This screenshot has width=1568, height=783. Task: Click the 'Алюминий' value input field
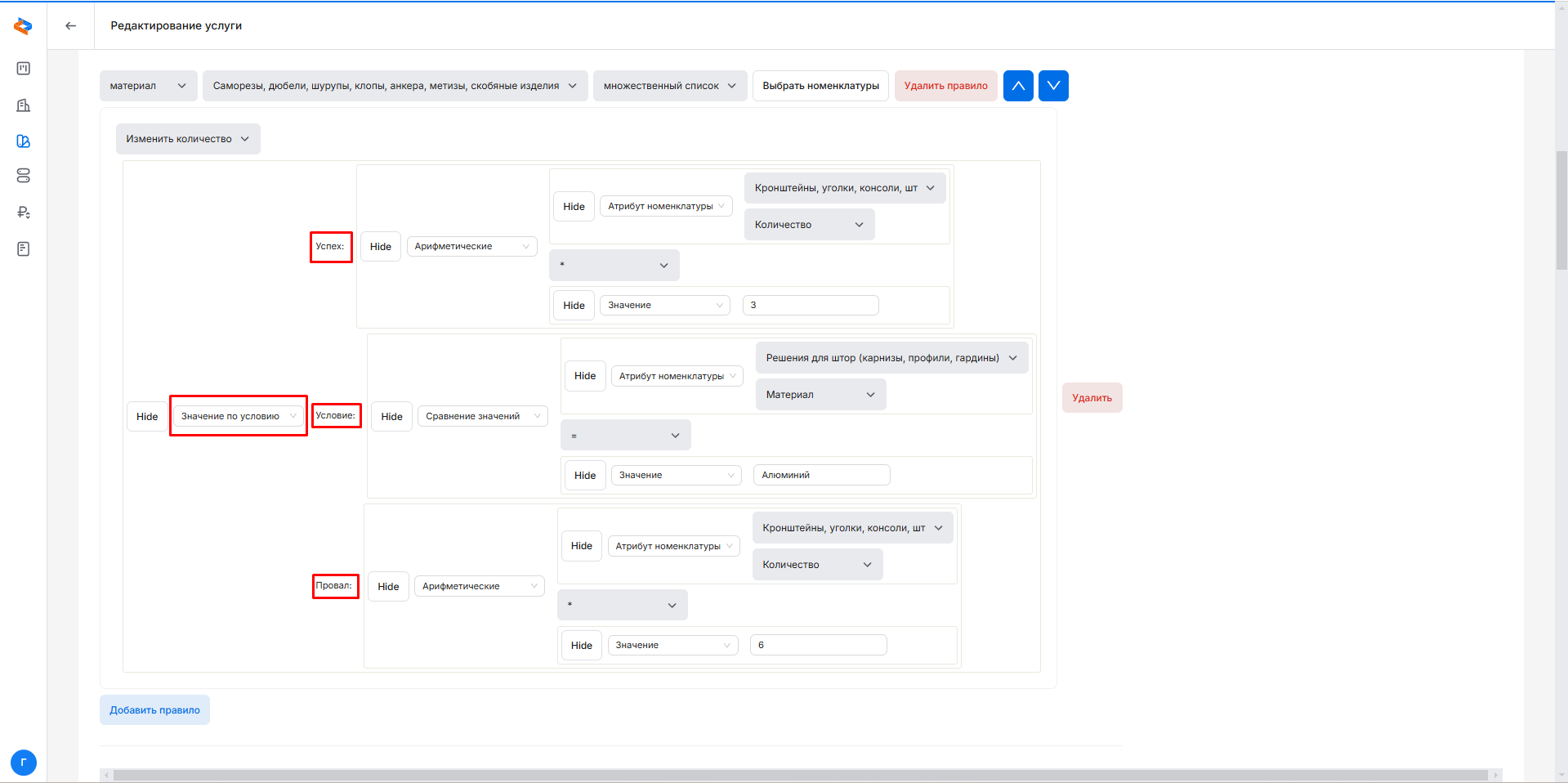[820, 475]
